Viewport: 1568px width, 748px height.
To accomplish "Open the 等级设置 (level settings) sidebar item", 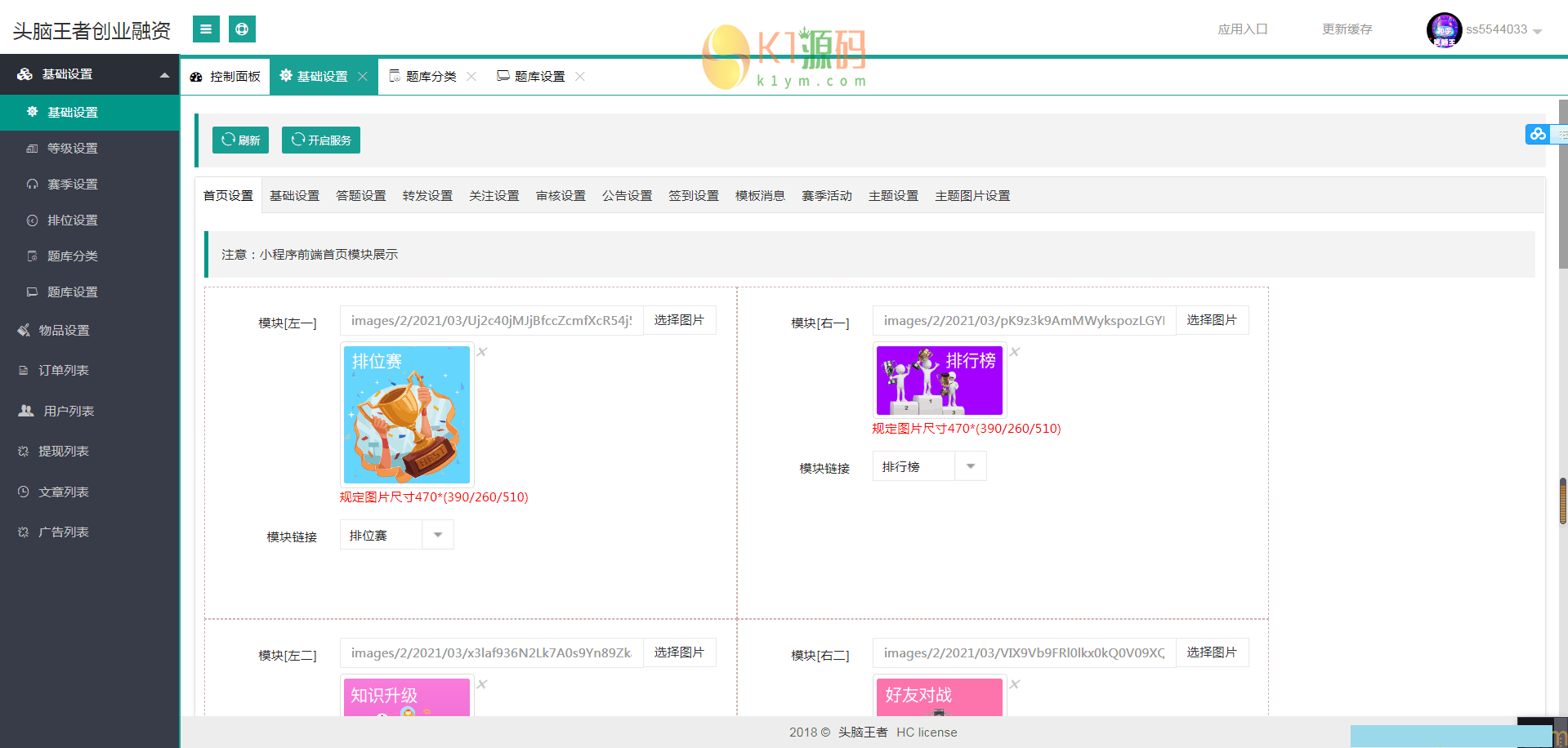I will coord(70,148).
